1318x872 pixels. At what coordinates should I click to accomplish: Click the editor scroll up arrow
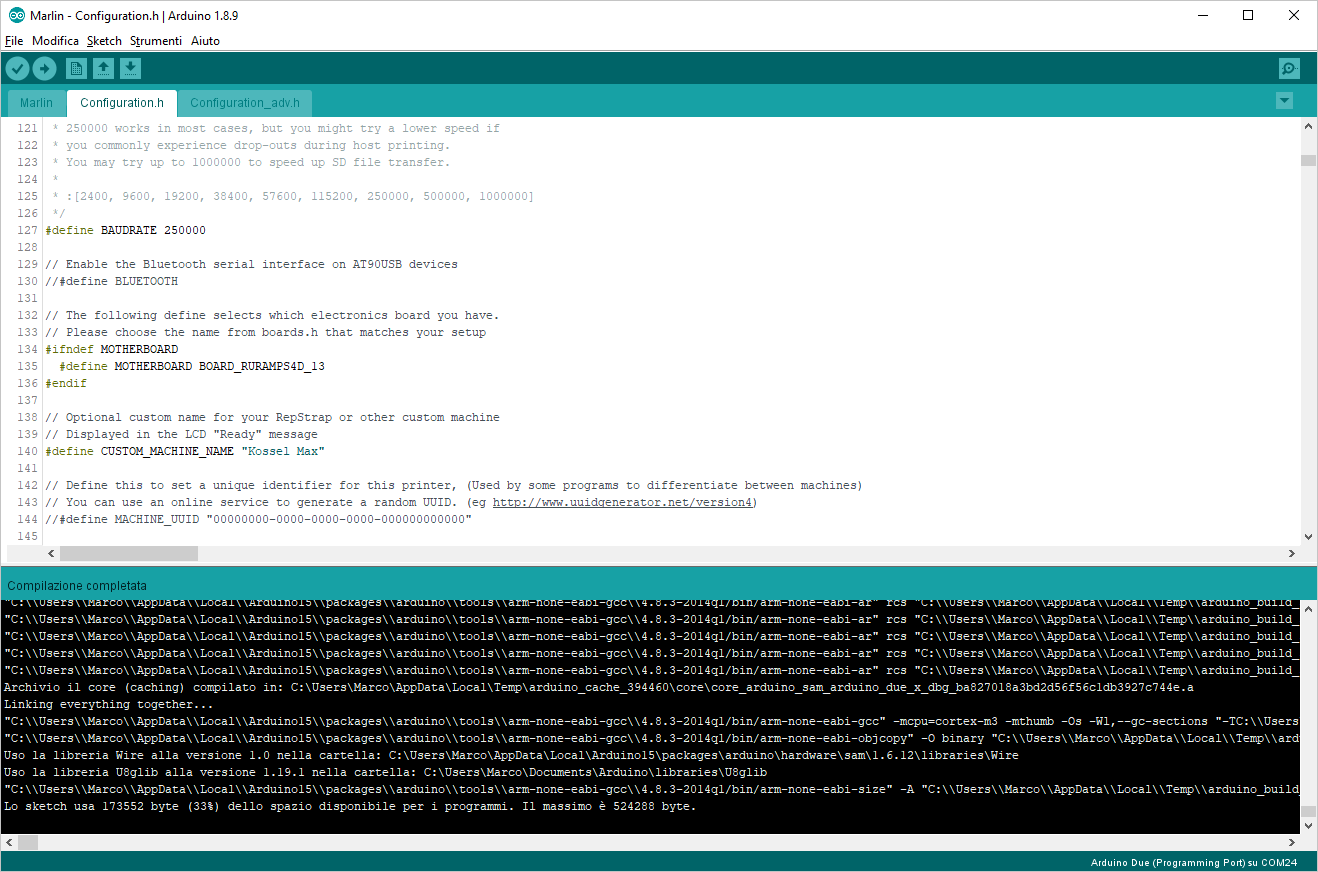1308,126
